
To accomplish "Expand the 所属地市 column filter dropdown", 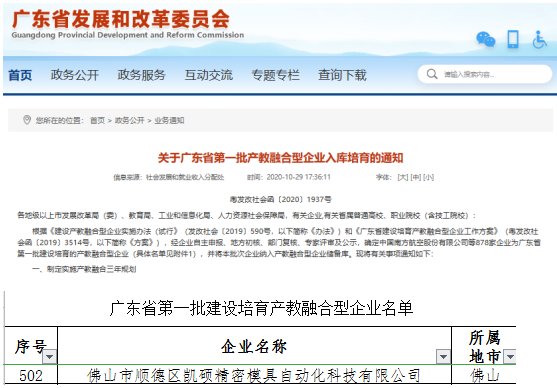I will point(510,356).
